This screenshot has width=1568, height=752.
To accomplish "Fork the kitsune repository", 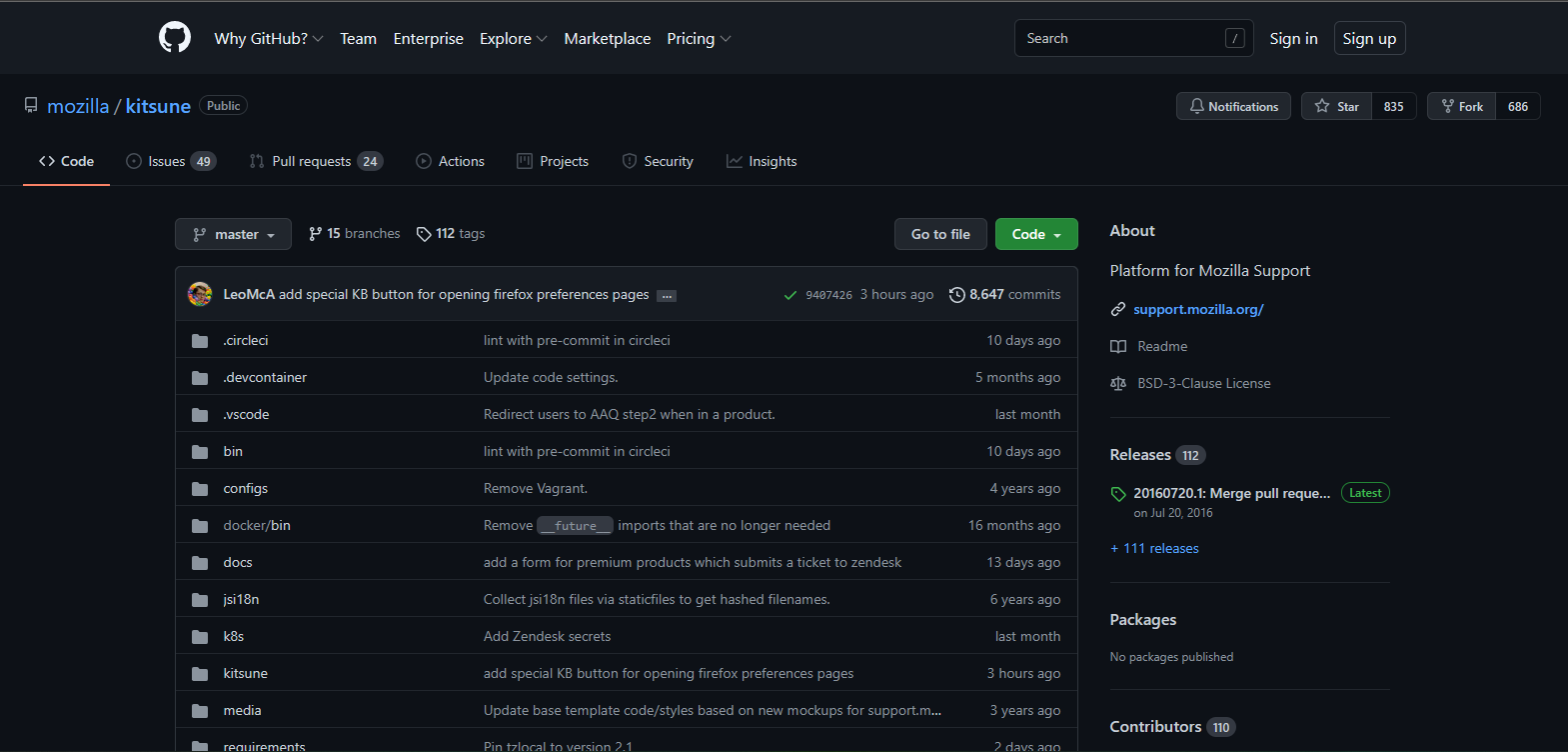I will [1462, 106].
